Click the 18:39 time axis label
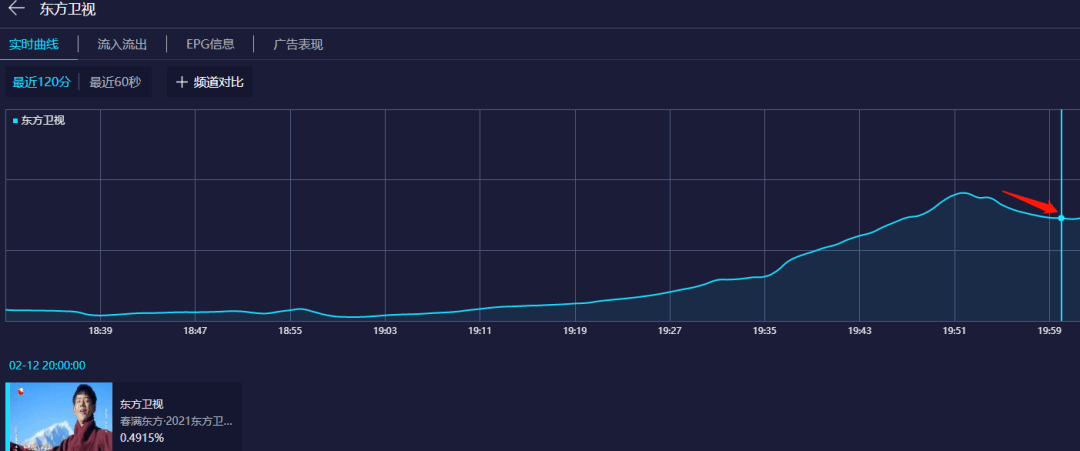Screen dimensions: 1080x451 click(100, 331)
